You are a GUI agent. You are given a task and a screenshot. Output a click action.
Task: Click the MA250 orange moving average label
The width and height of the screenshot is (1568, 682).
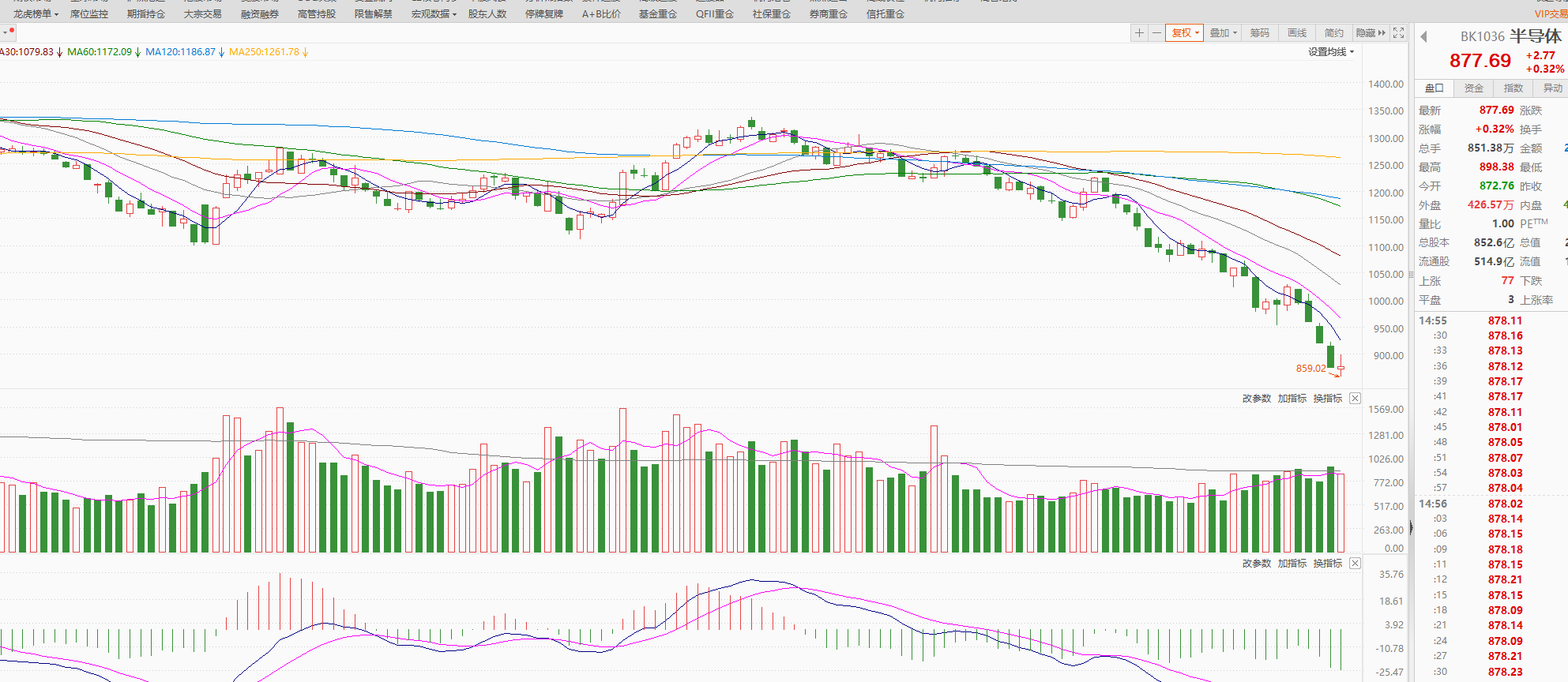(265, 52)
